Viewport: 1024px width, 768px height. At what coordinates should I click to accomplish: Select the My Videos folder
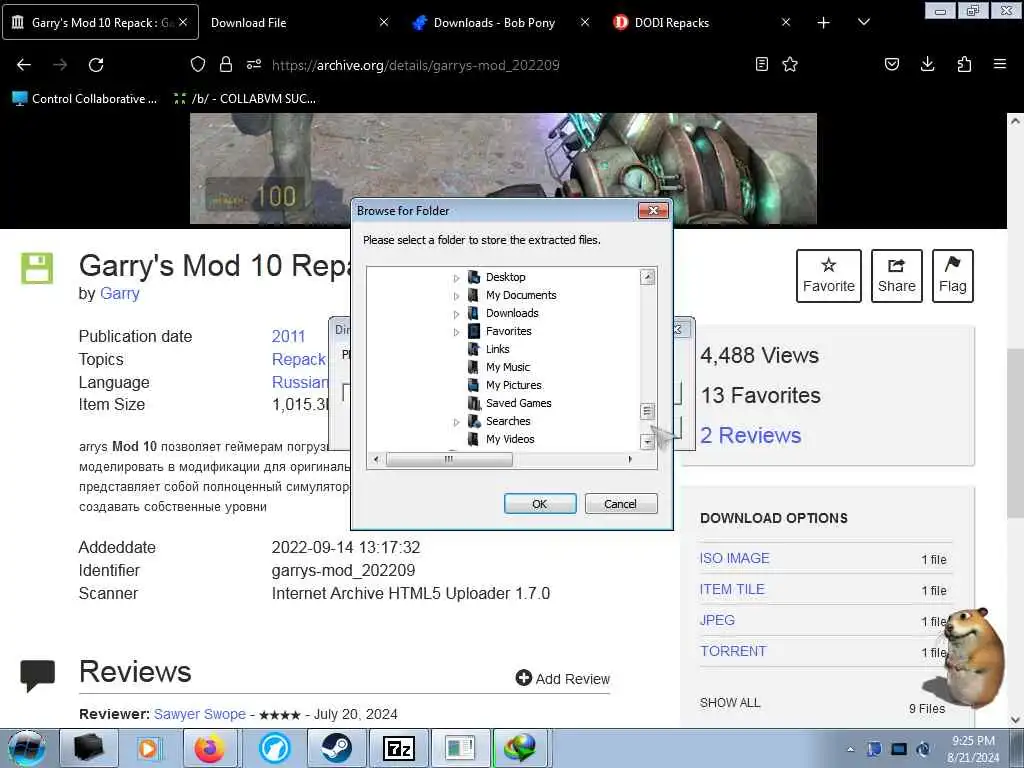pos(509,439)
